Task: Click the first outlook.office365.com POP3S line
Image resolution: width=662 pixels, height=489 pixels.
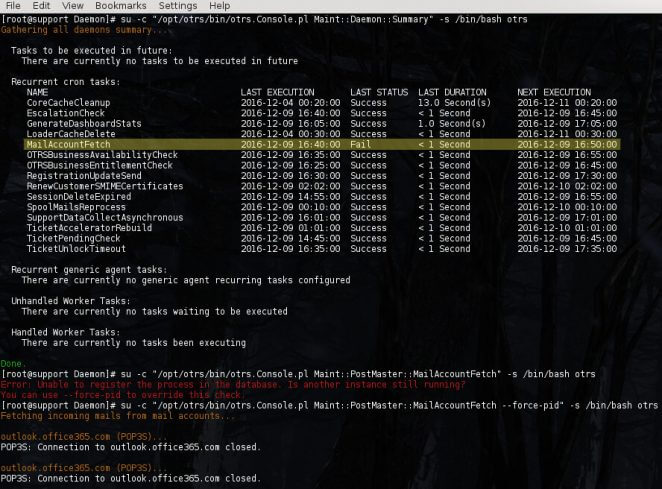Action: point(84,437)
